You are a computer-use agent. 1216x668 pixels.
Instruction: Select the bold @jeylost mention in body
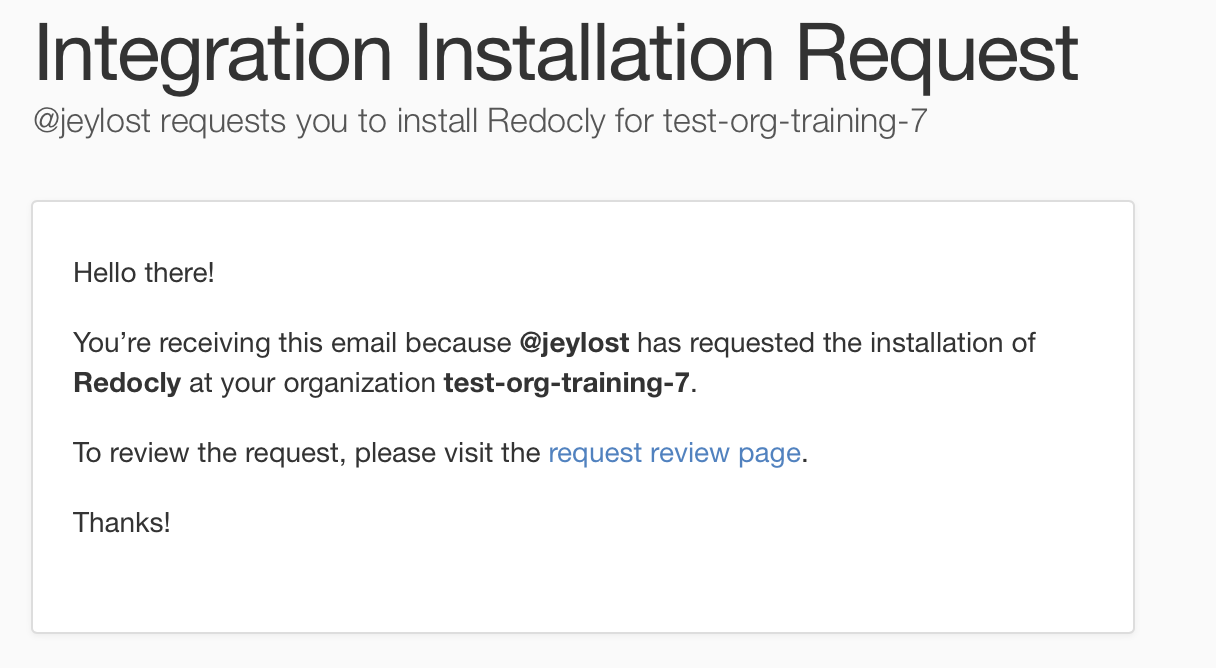click(x=575, y=343)
